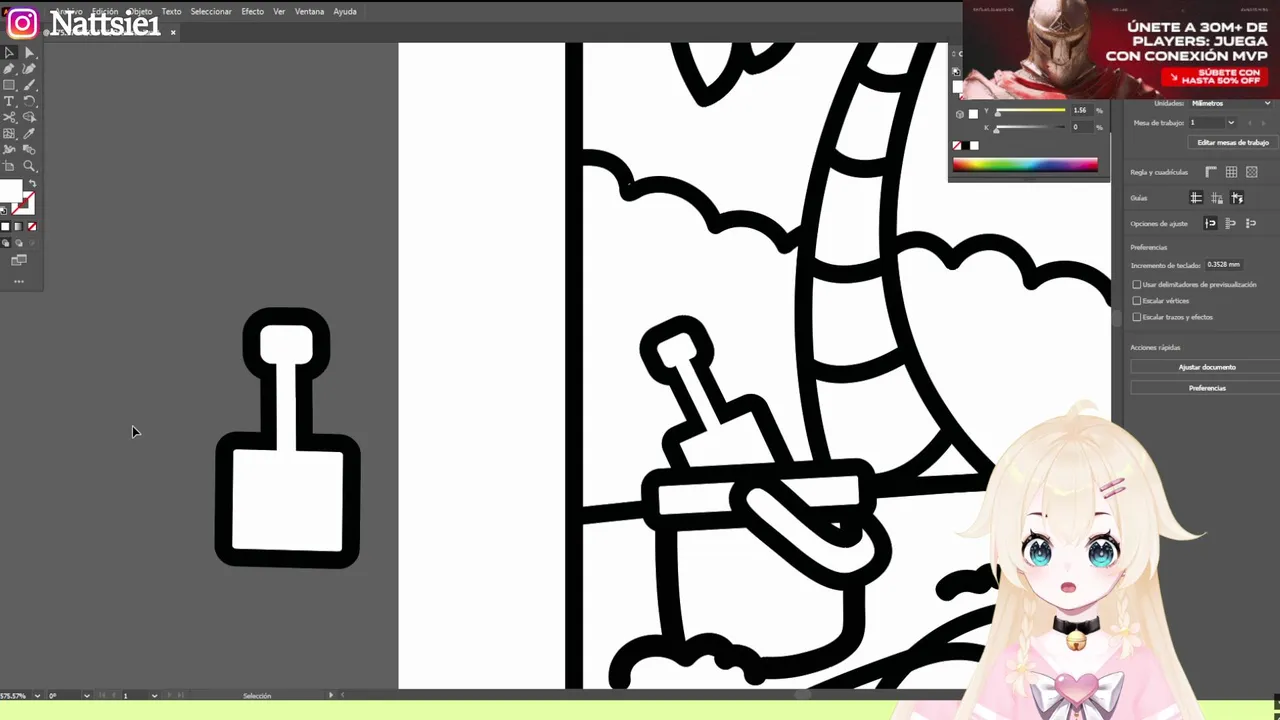Enable Escalar trazos y efectos checkbox

pyautogui.click(x=1136, y=317)
